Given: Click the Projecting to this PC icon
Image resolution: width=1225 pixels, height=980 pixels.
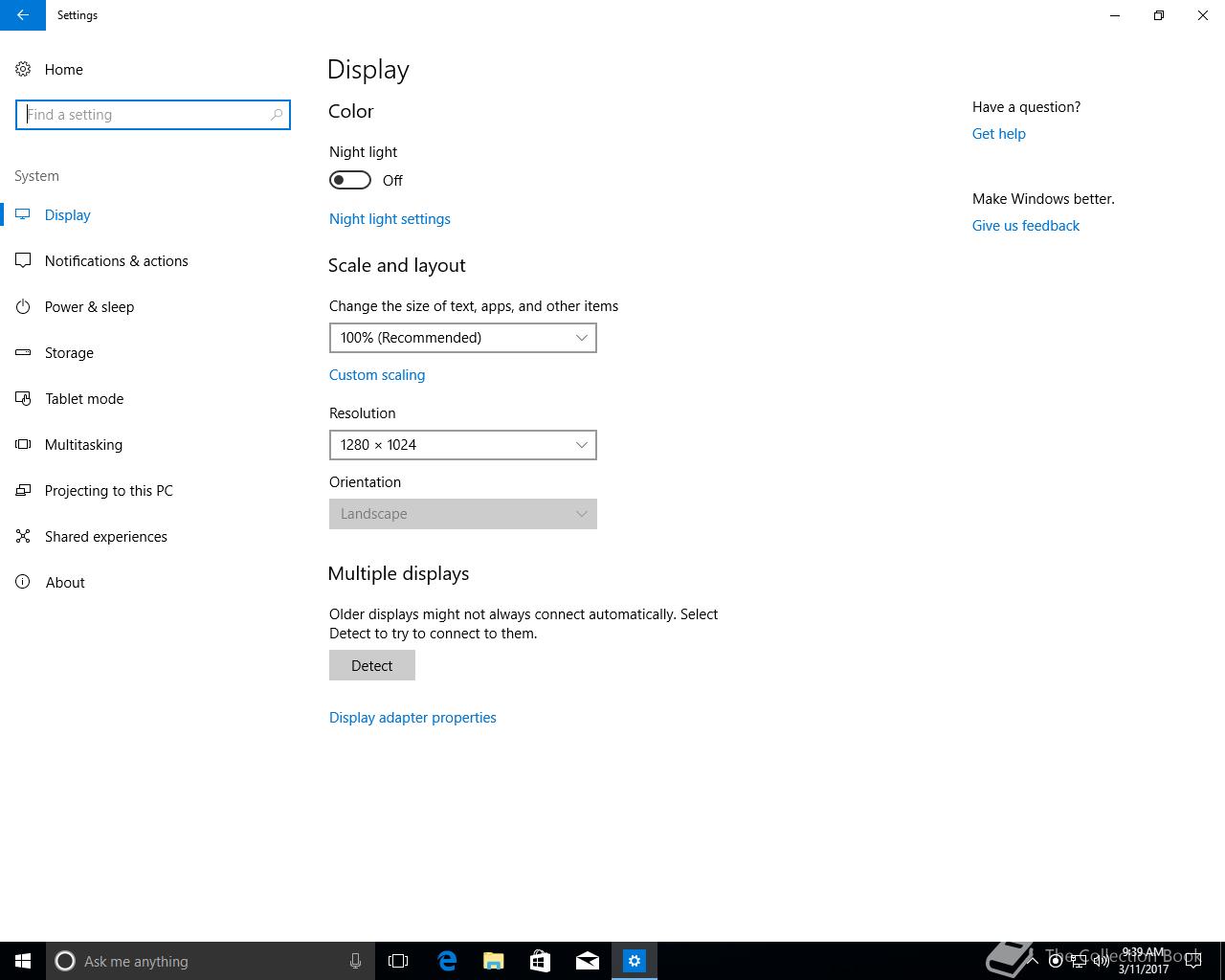Looking at the screenshot, I should (23, 490).
